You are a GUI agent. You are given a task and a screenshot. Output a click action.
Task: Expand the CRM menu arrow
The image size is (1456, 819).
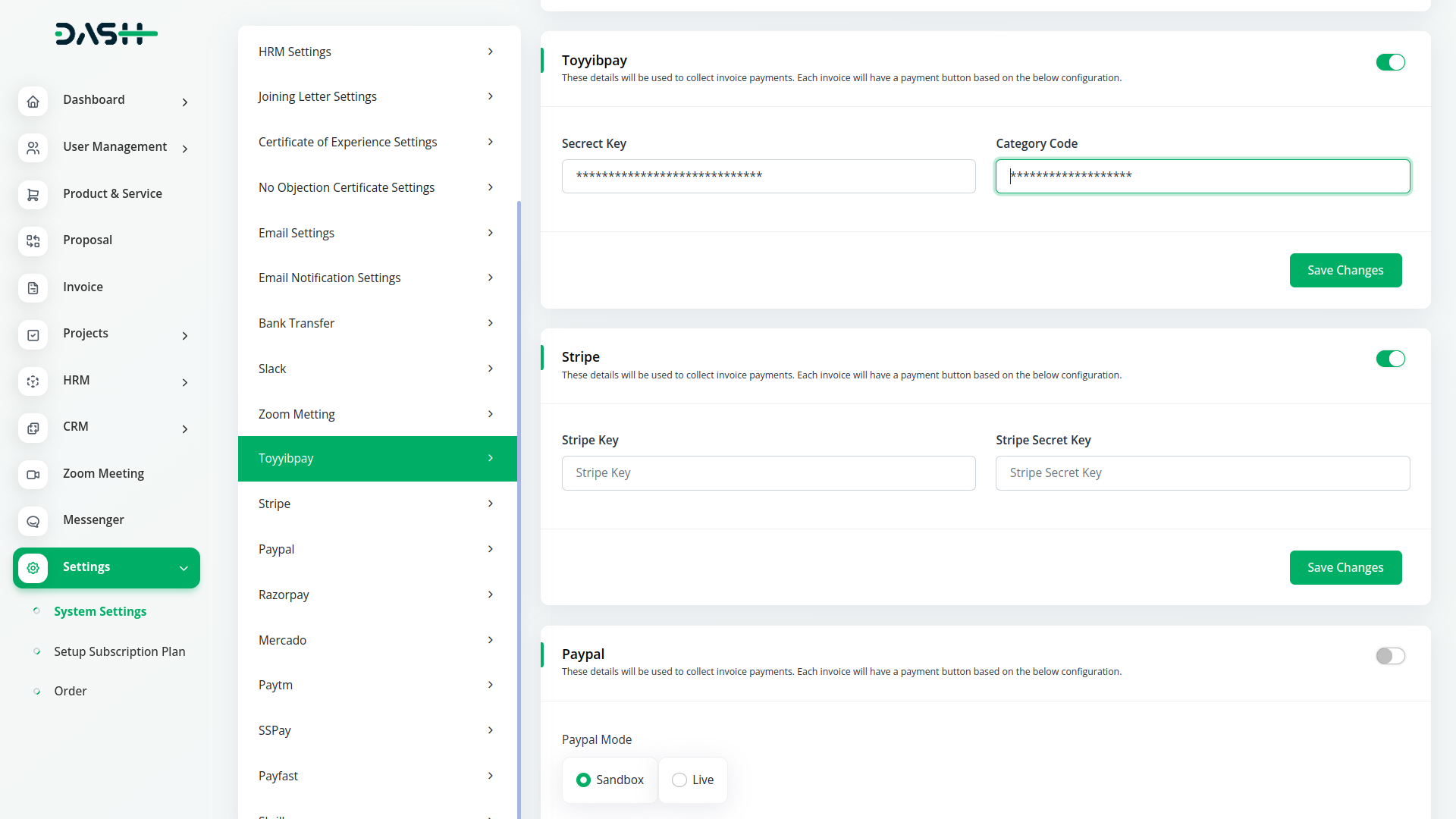coord(185,429)
